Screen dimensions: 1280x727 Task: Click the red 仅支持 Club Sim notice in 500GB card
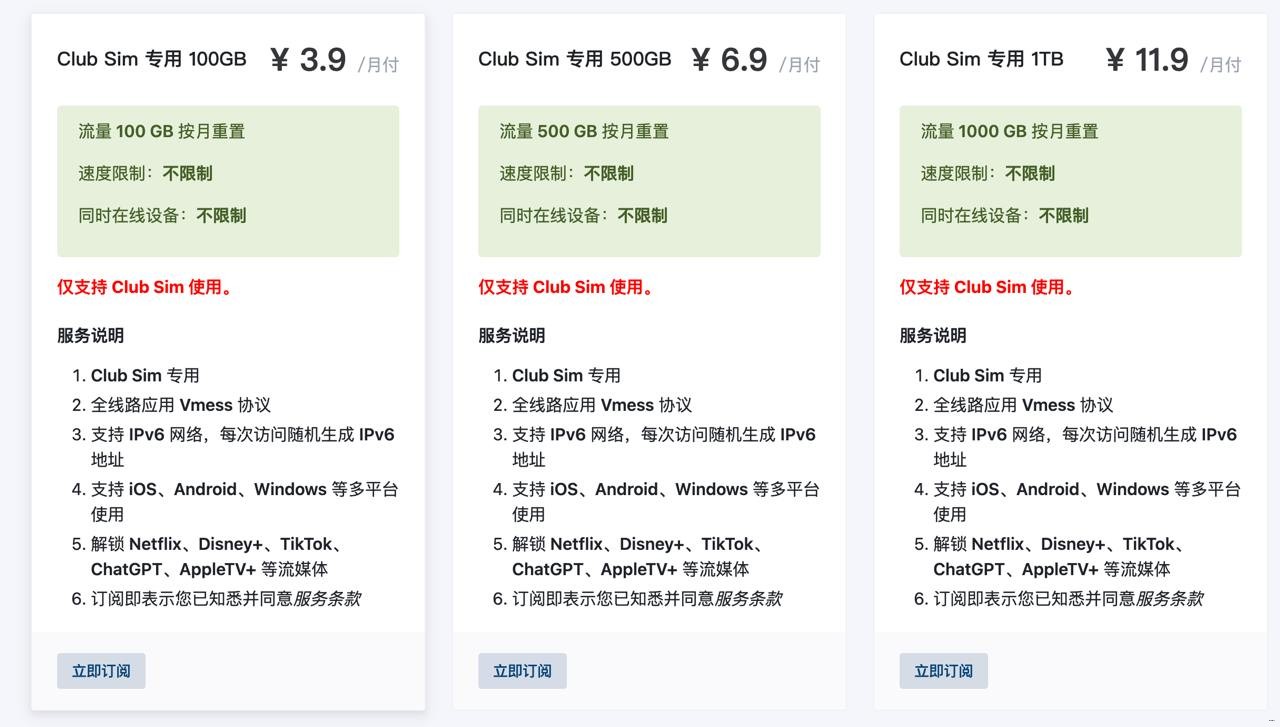coord(566,287)
